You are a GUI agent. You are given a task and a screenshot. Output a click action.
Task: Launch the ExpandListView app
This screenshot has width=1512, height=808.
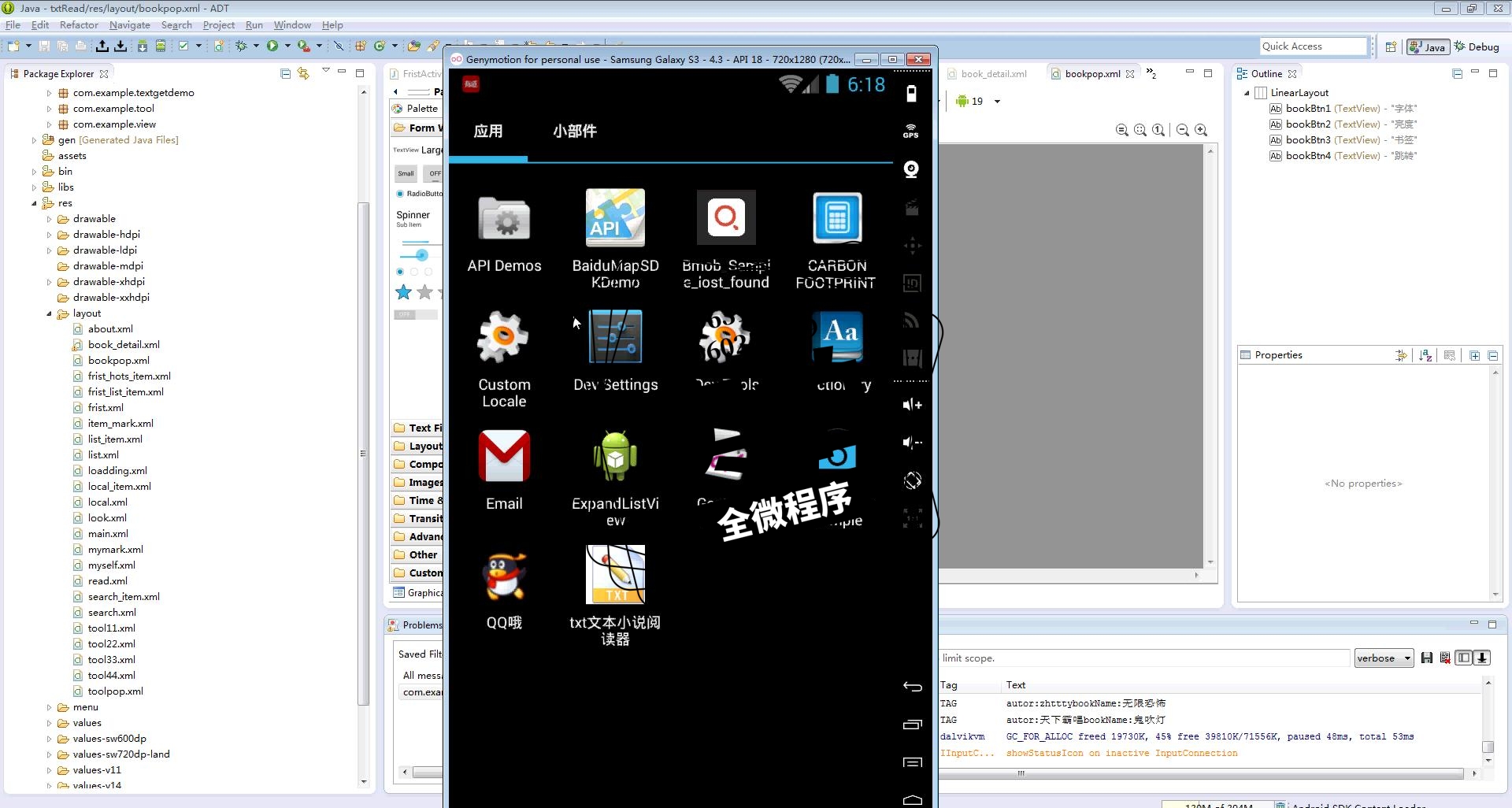coord(615,478)
